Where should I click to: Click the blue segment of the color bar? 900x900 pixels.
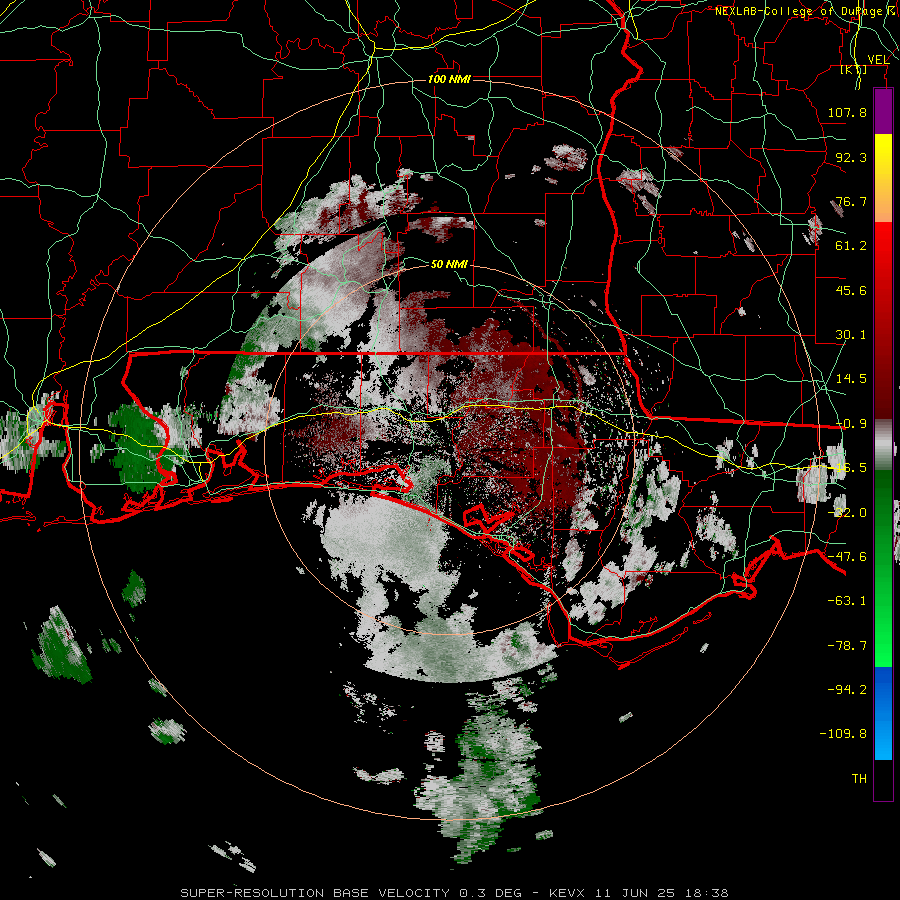coord(883,713)
